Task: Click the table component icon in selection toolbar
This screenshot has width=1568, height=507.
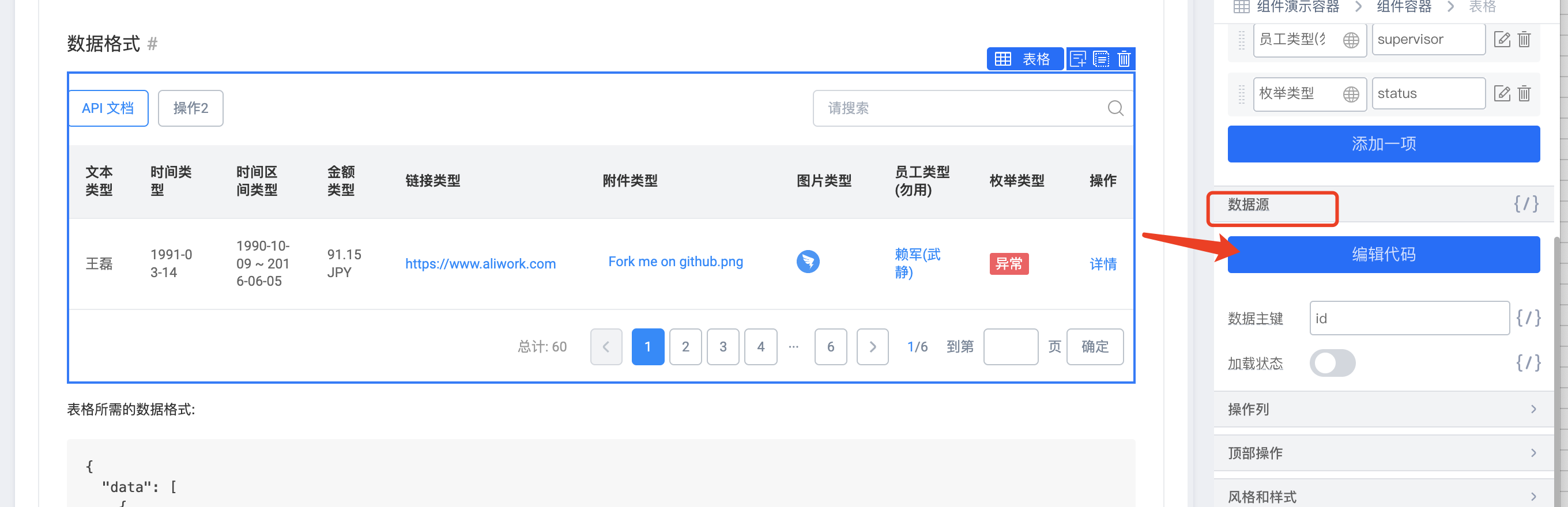Action: (1002, 59)
